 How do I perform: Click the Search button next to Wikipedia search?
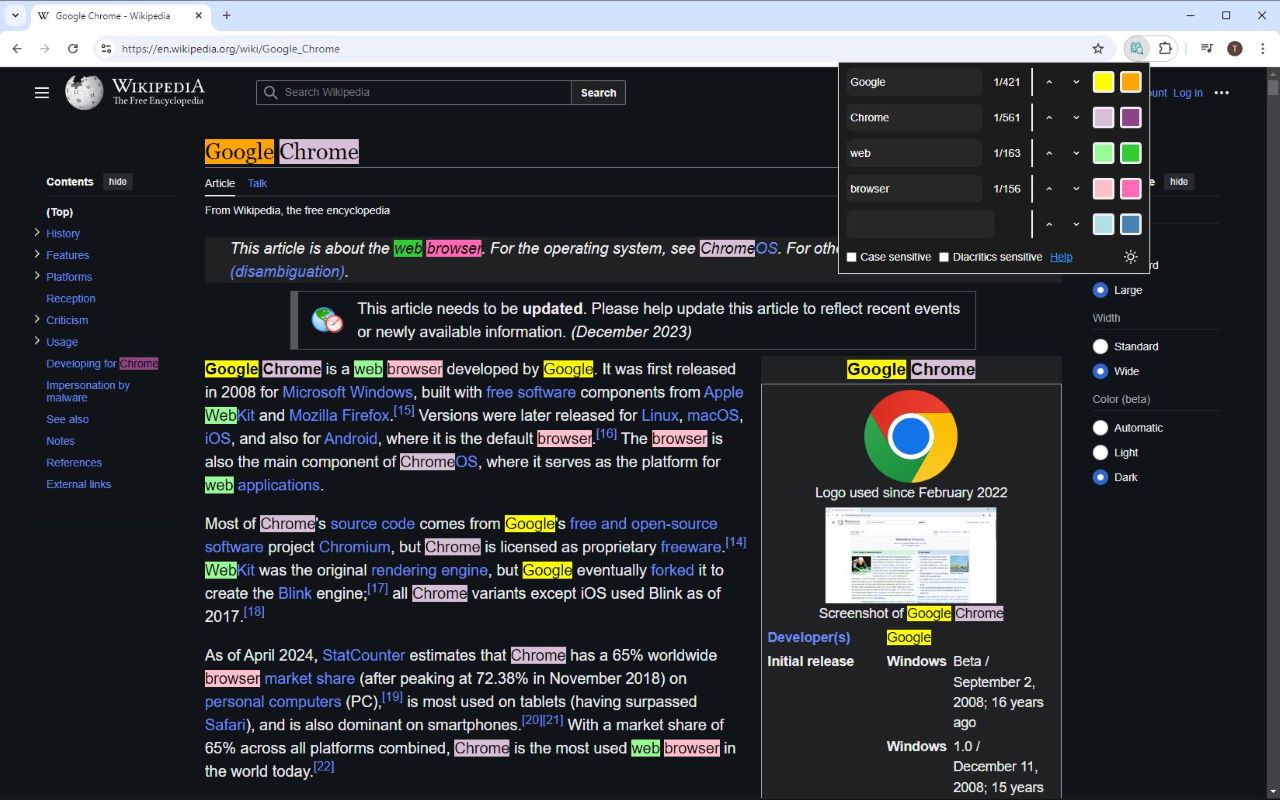[598, 92]
